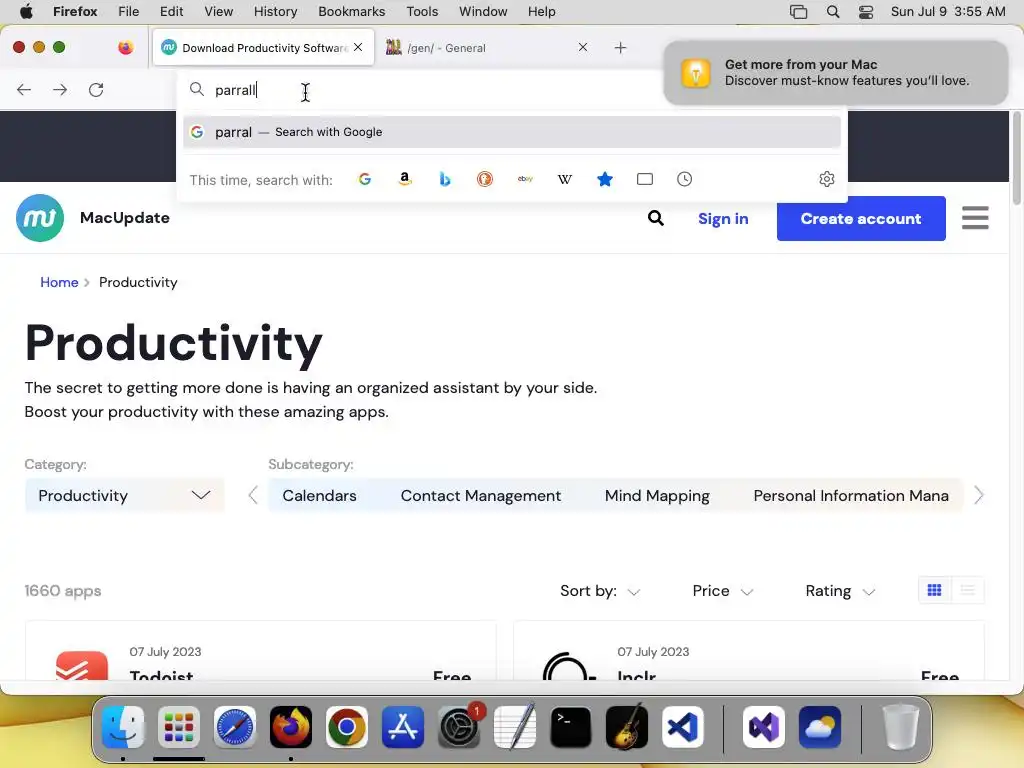Open the File menu
1024x768 pixels.
(129, 11)
